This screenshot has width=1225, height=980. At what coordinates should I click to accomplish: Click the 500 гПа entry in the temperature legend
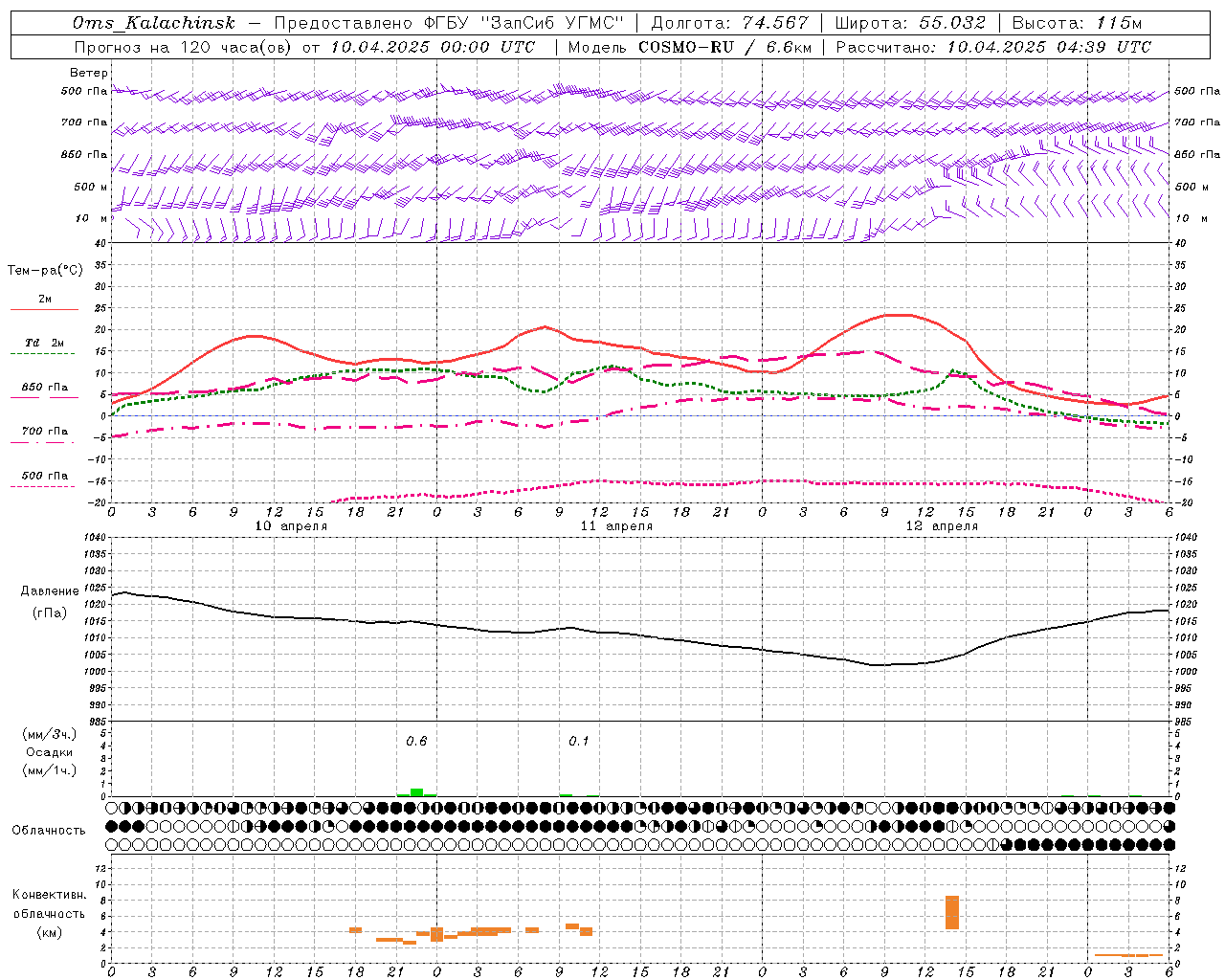point(44,478)
